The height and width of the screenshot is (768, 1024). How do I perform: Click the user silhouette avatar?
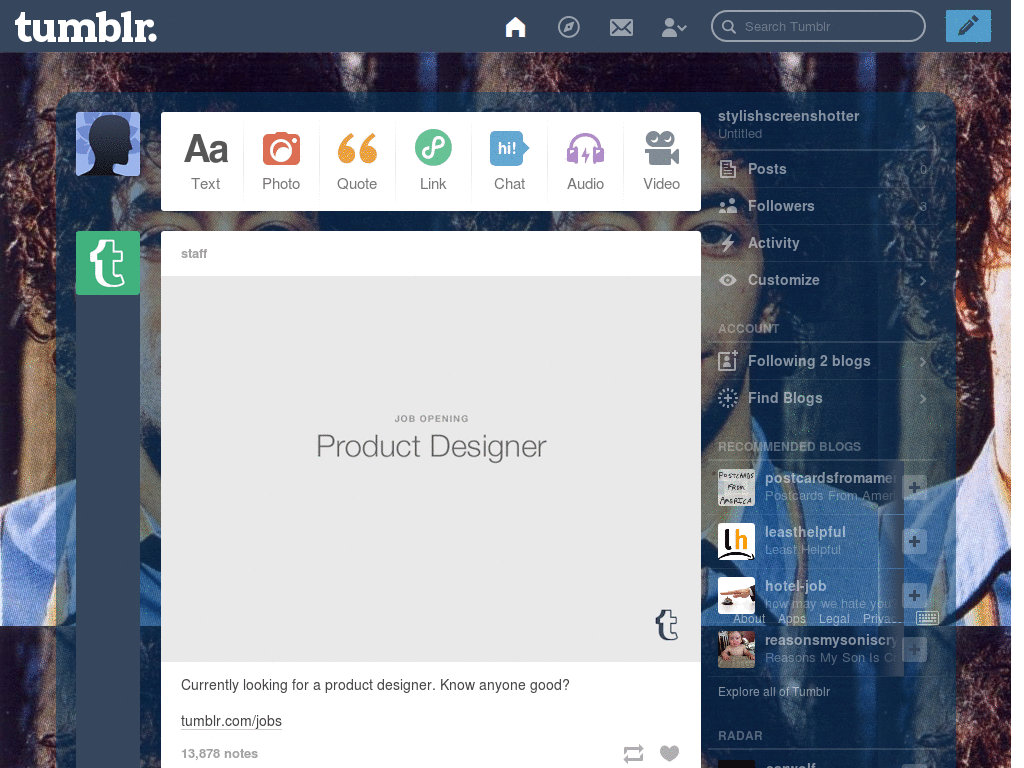click(108, 144)
